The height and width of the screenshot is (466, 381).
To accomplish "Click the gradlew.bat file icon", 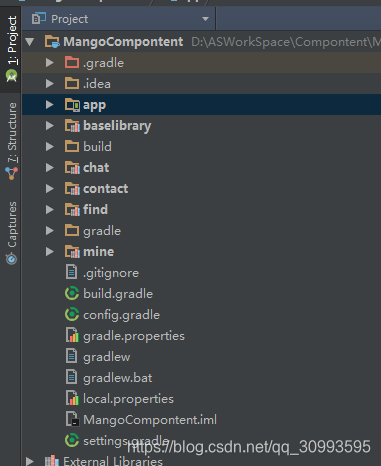I will tap(72, 377).
